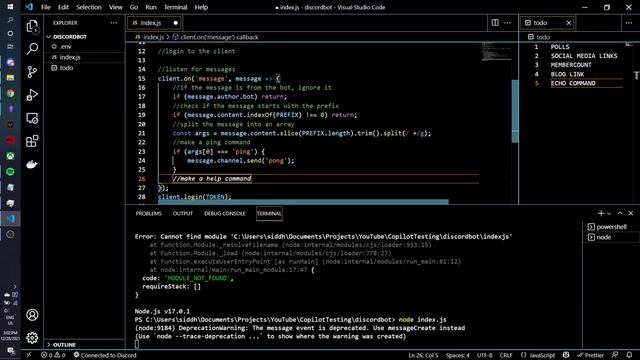This screenshot has height=360, width=640.
Task: Change line ending via CRLF
Action: tap(506, 355)
